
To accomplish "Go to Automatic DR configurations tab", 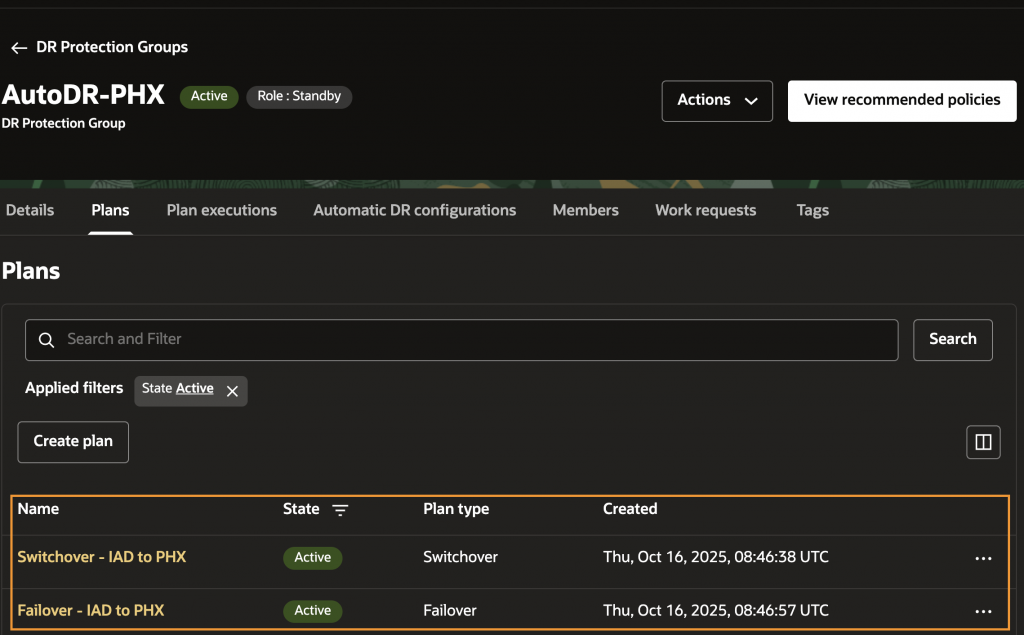I will pos(415,210).
